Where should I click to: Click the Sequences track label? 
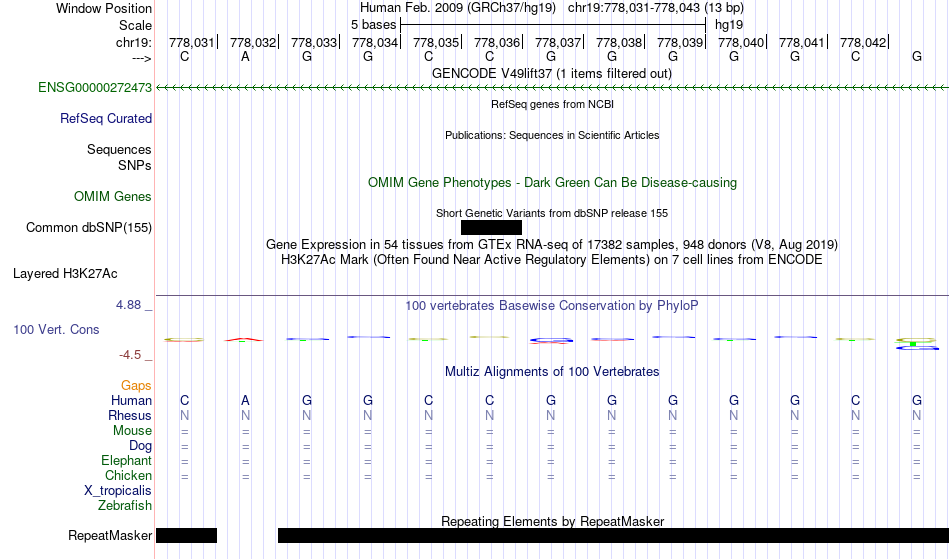point(119,150)
